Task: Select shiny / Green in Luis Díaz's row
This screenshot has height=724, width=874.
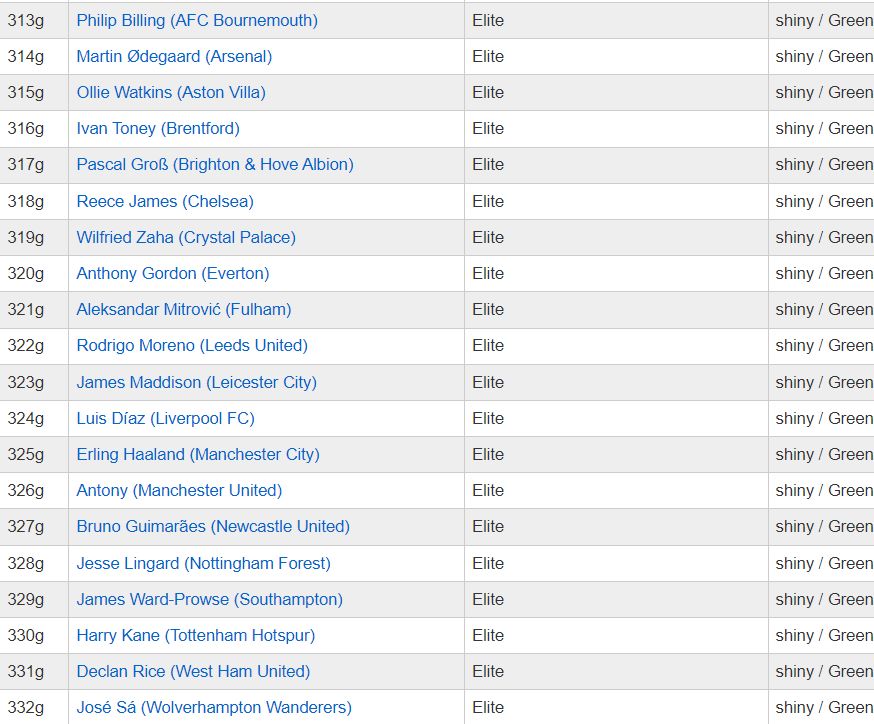Action: pyautogui.click(x=824, y=419)
